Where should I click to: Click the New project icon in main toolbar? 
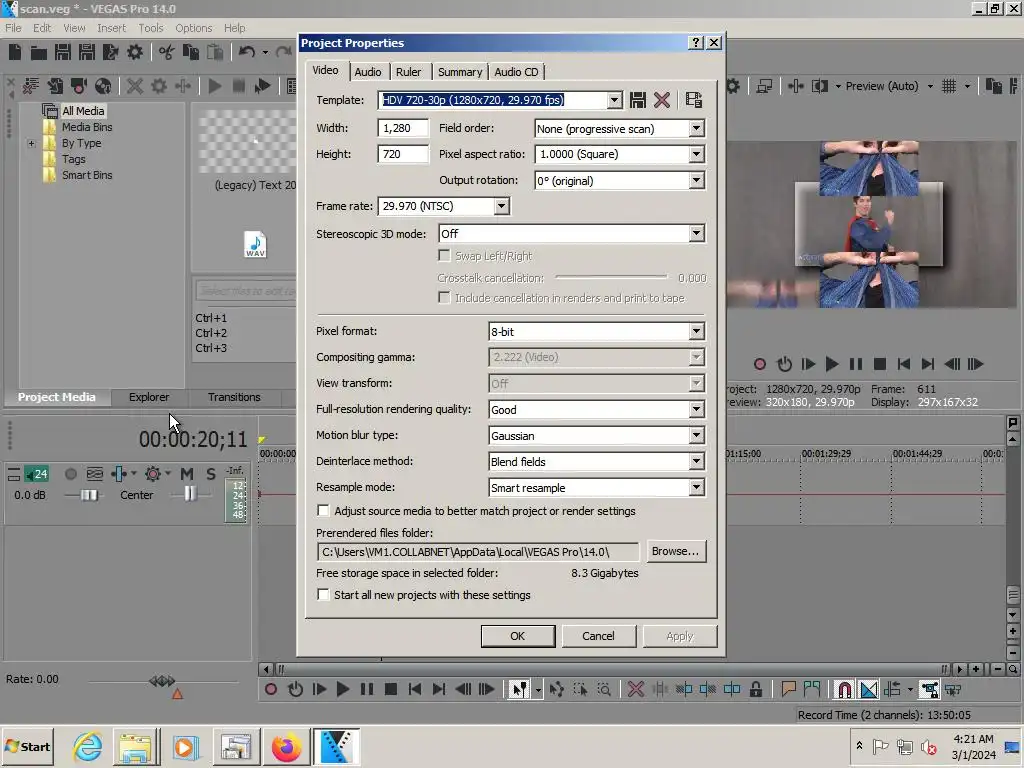[15, 52]
